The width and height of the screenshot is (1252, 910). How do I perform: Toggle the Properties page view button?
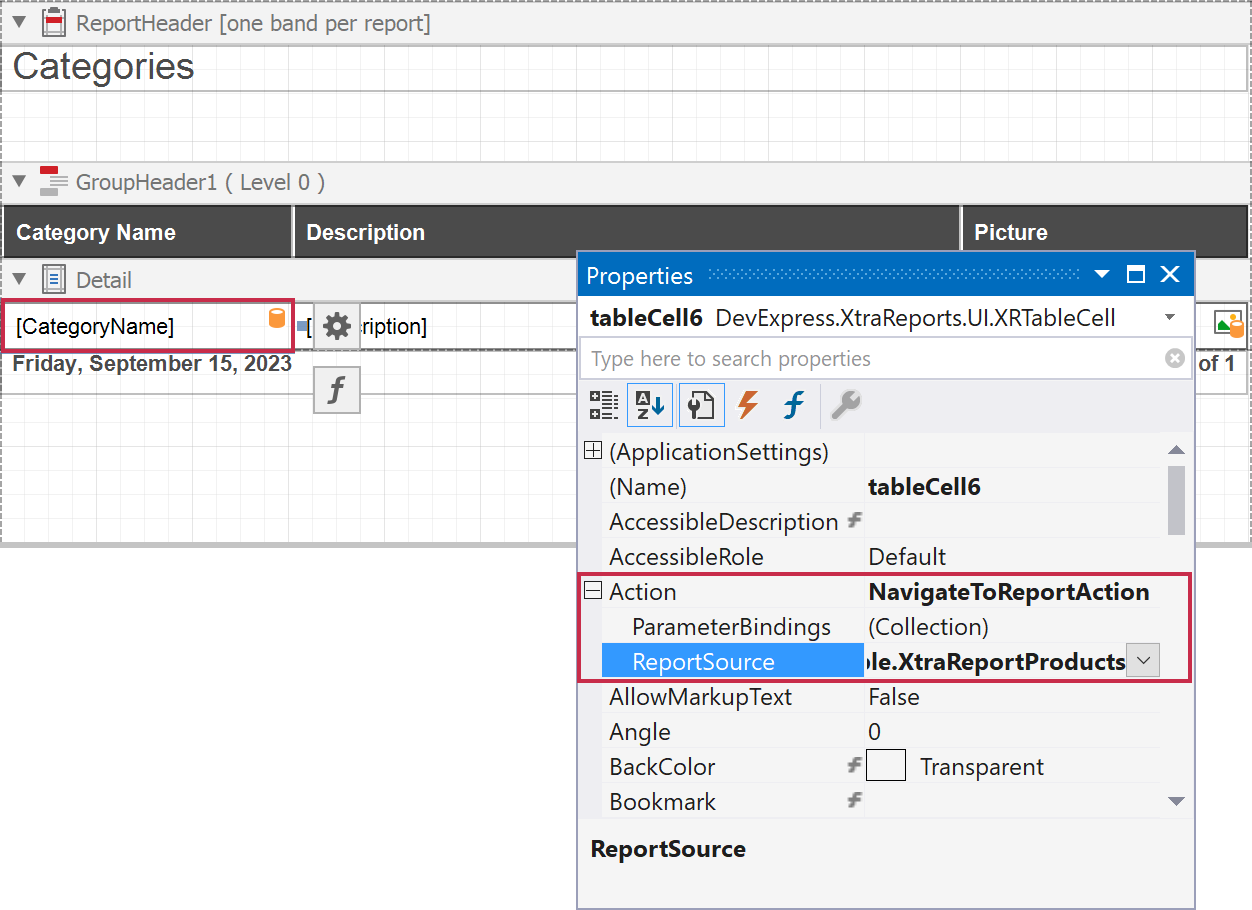click(701, 405)
